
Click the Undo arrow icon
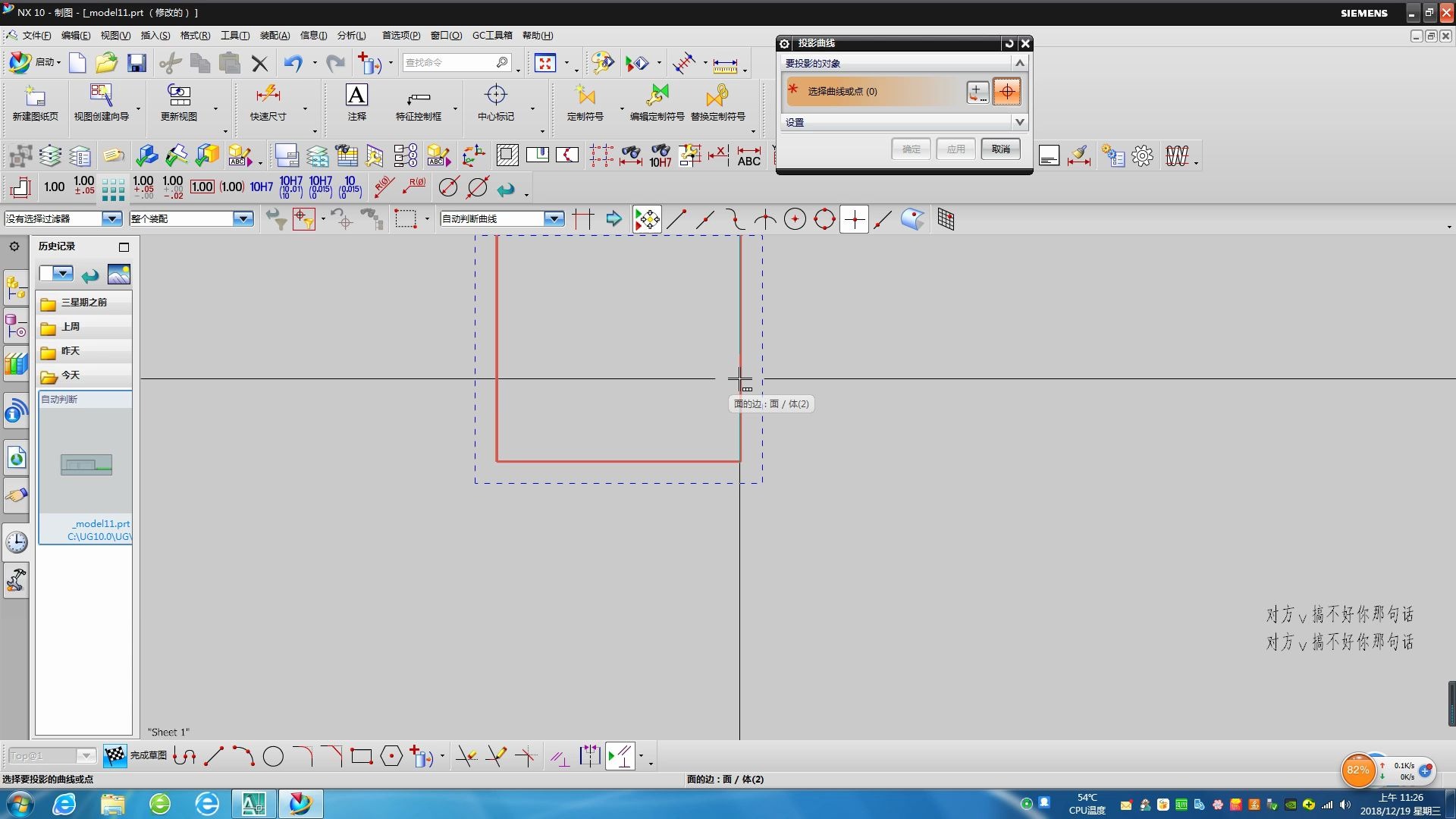[x=293, y=63]
